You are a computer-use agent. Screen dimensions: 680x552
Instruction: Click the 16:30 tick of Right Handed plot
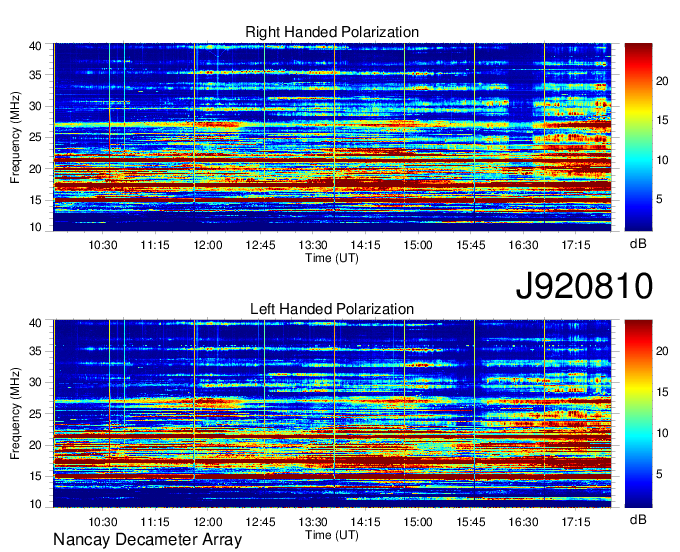point(523,245)
